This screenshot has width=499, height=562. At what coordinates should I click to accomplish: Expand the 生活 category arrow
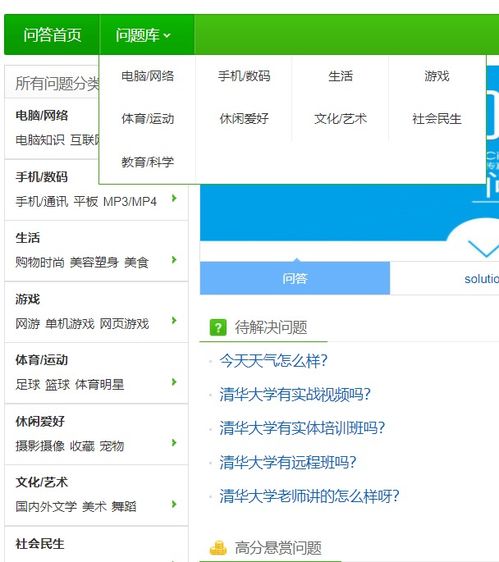[174, 259]
